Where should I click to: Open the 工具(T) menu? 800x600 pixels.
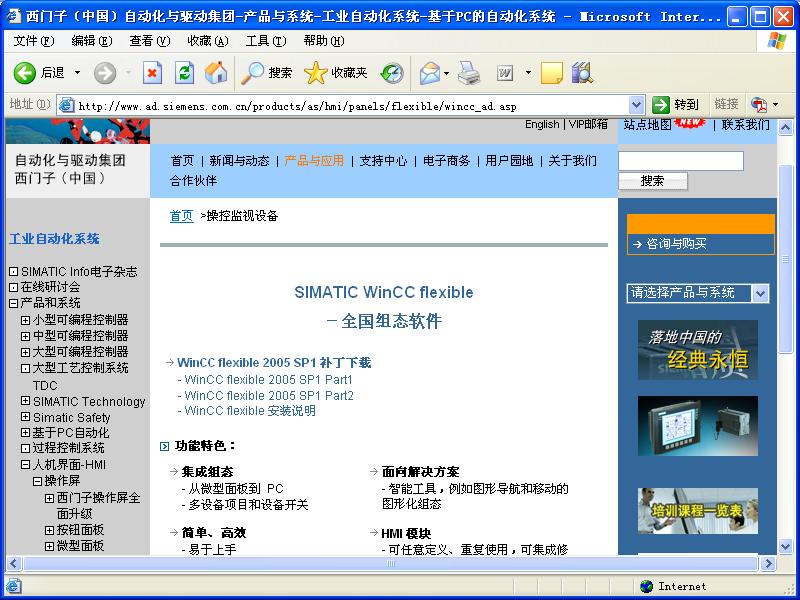coord(265,41)
